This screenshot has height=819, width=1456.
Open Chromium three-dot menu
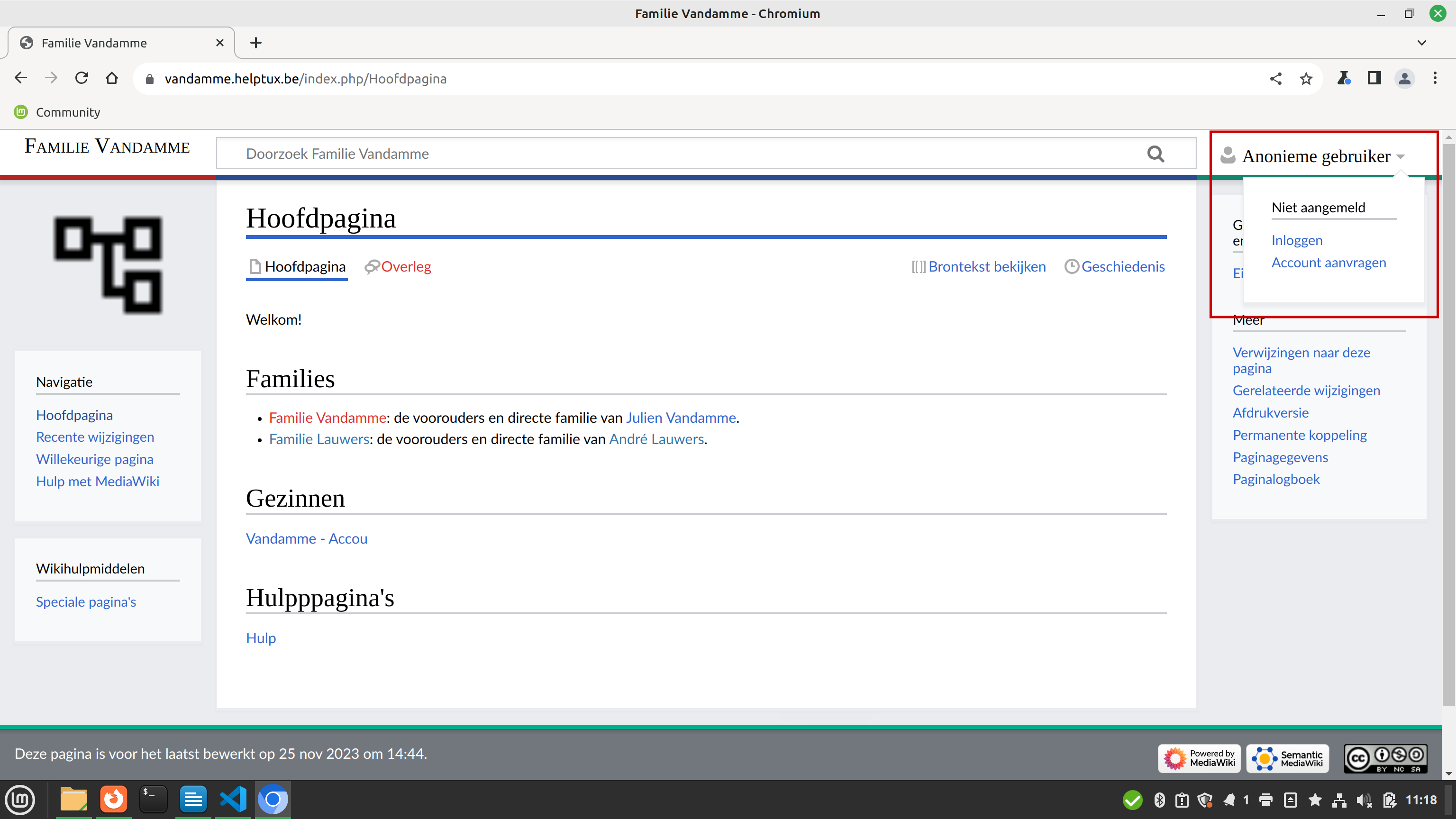click(1435, 78)
